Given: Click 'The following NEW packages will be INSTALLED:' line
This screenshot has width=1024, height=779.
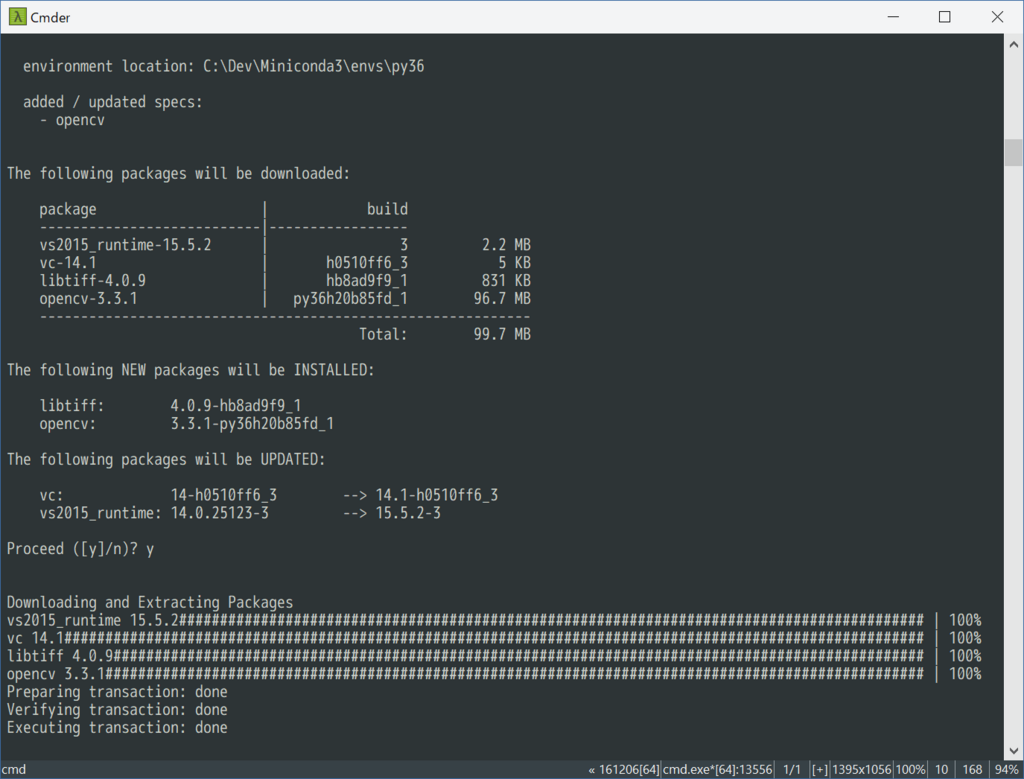Looking at the screenshot, I should click(191, 370).
